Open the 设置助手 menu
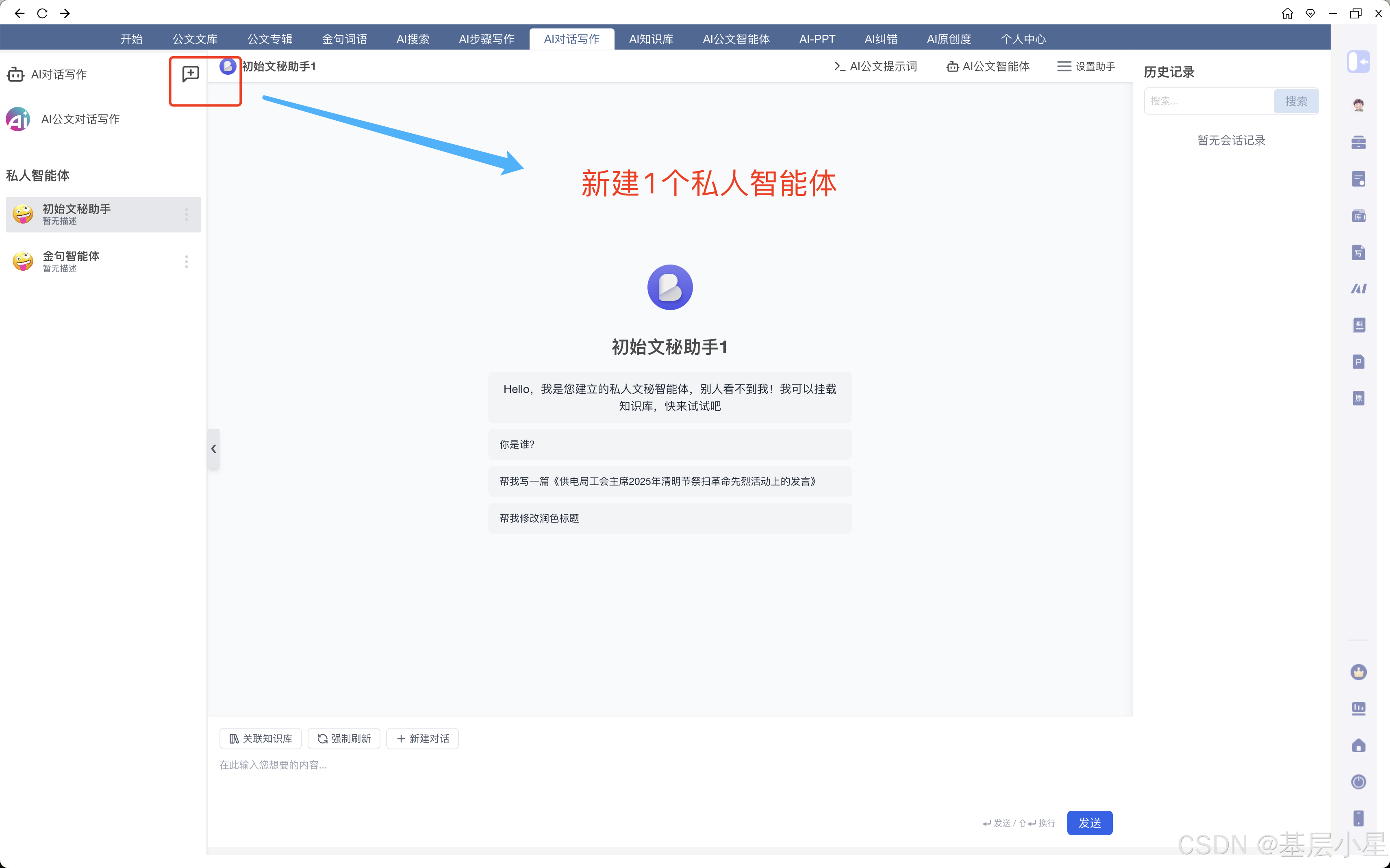Viewport: 1390px width, 868px height. coord(1086,67)
